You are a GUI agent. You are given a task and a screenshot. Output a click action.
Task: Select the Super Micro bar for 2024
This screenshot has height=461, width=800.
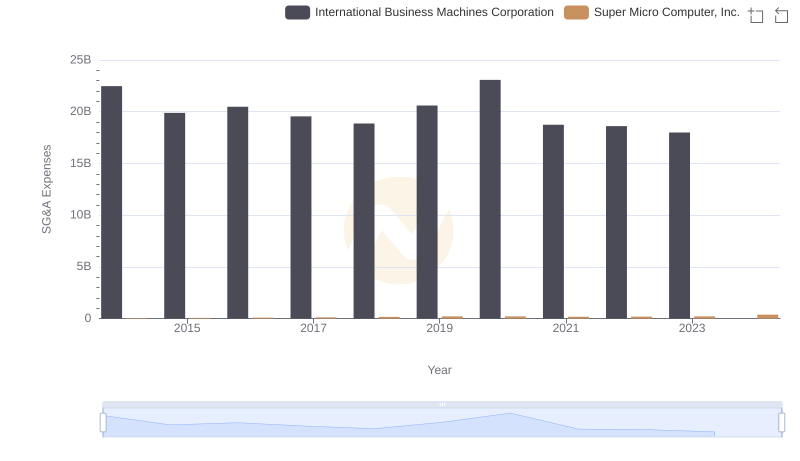tap(768, 317)
